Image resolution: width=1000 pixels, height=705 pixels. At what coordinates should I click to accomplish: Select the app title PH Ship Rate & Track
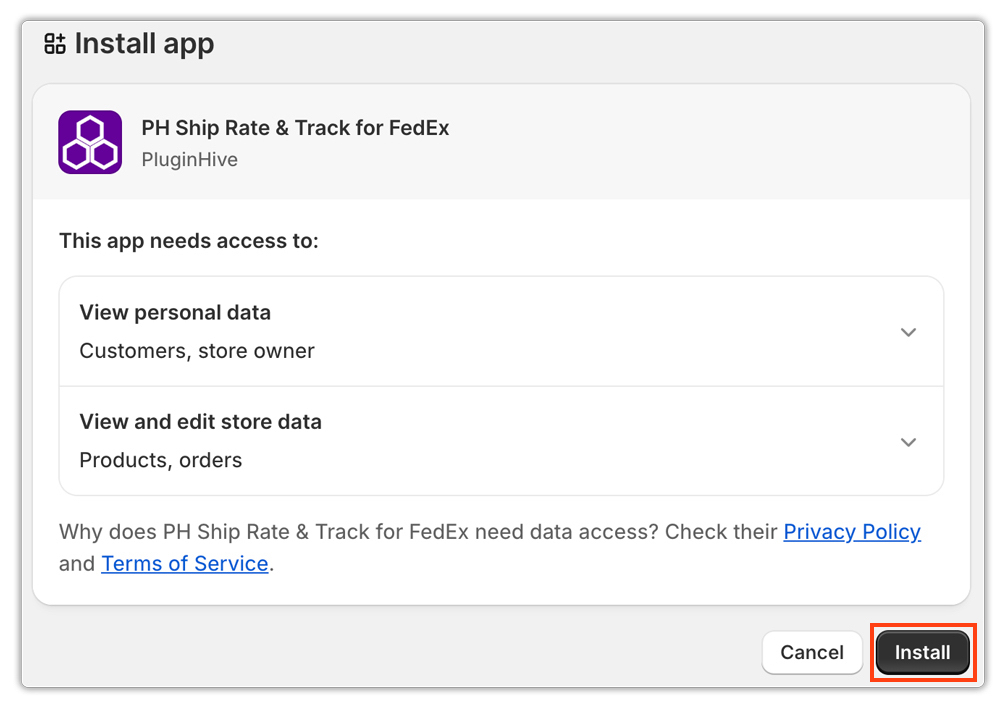[x=295, y=128]
